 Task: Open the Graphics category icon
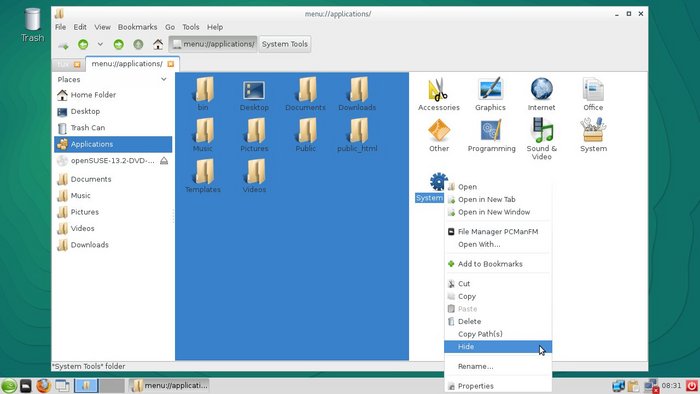click(x=490, y=89)
